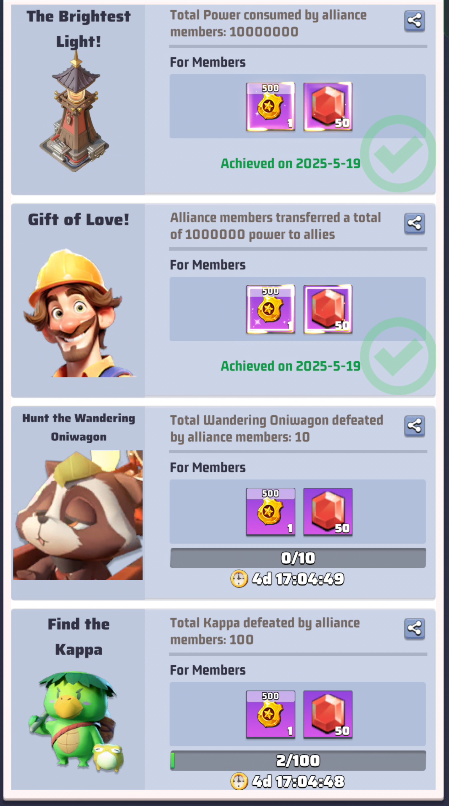The image size is (449, 806).
Task: Click the pagoda tower image
Action: tap(75, 111)
